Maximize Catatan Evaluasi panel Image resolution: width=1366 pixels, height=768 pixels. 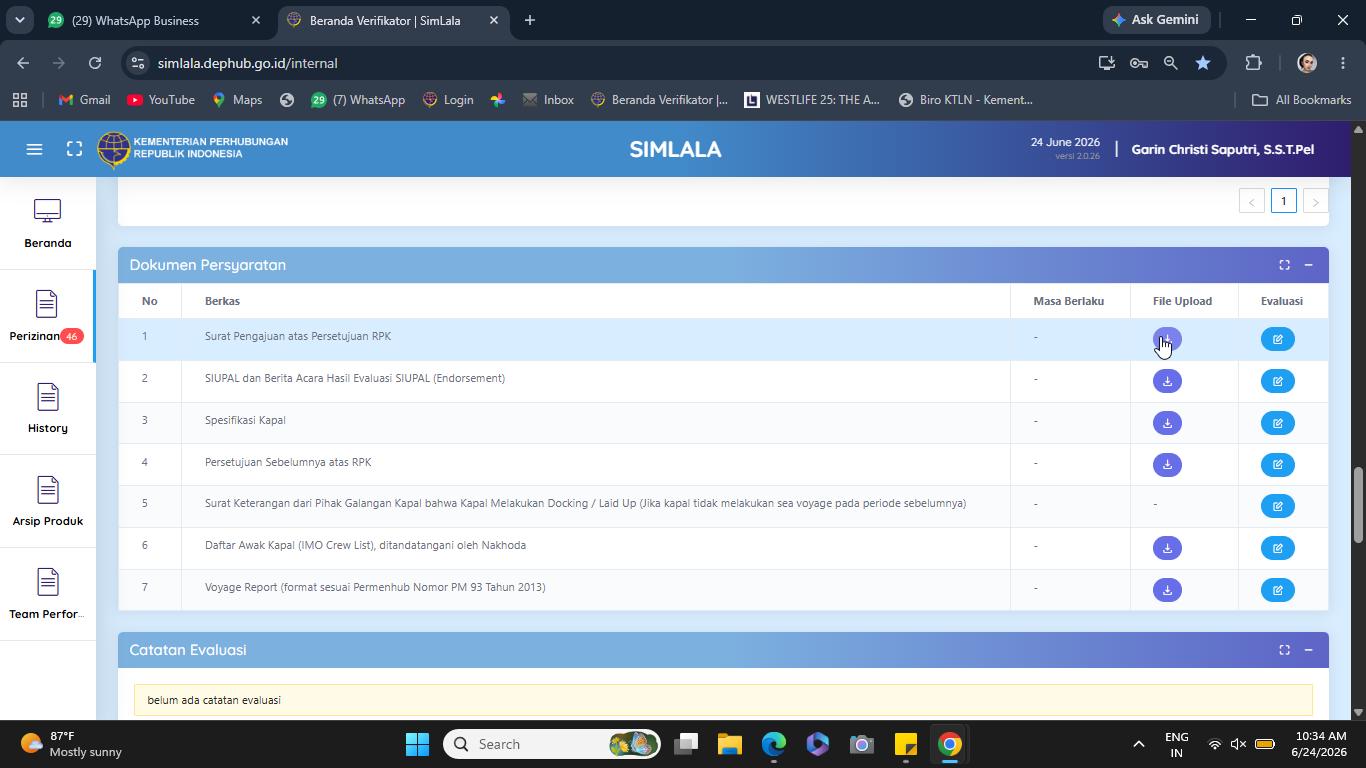[x=1284, y=650]
